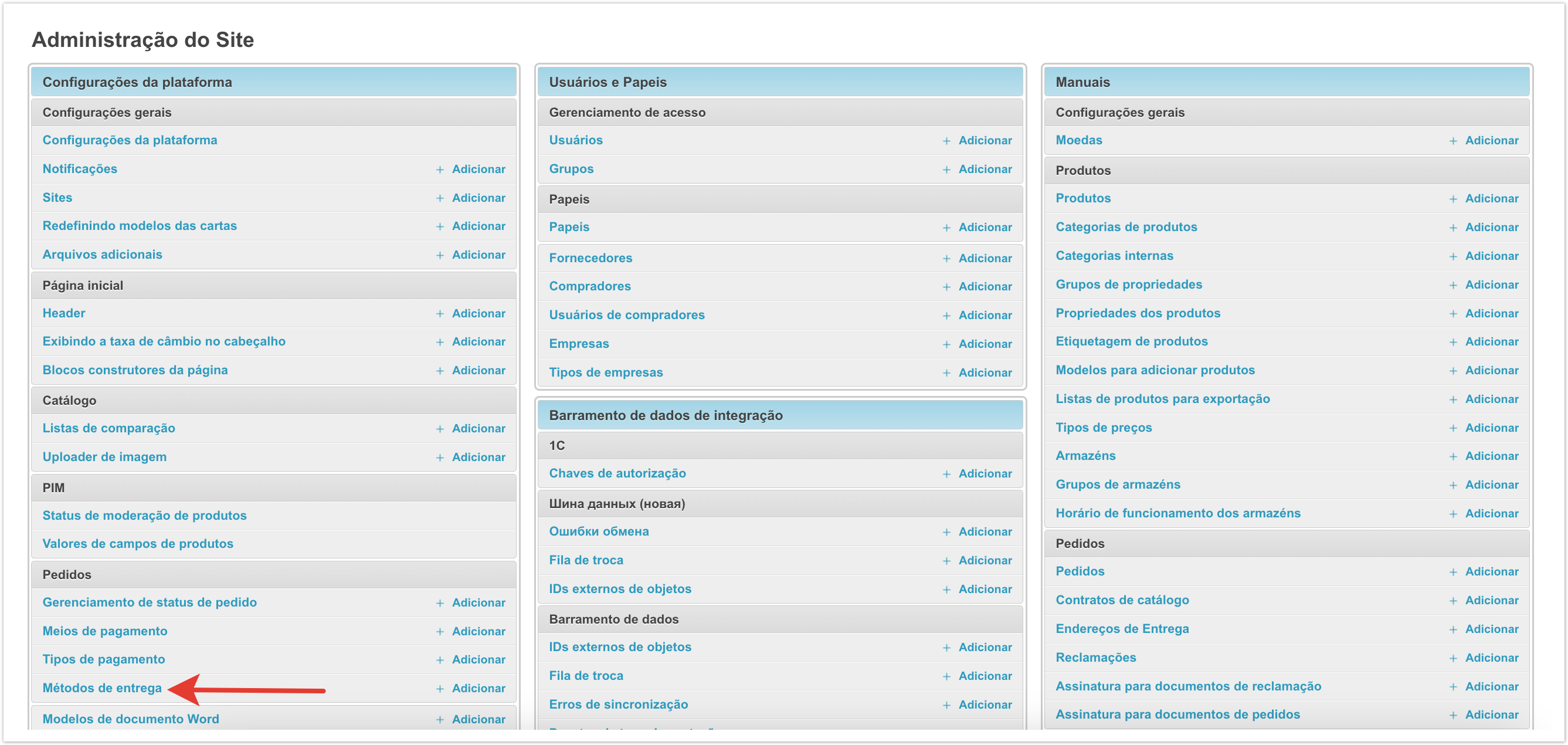Open Status de moderação de produtos

click(144, 516)
